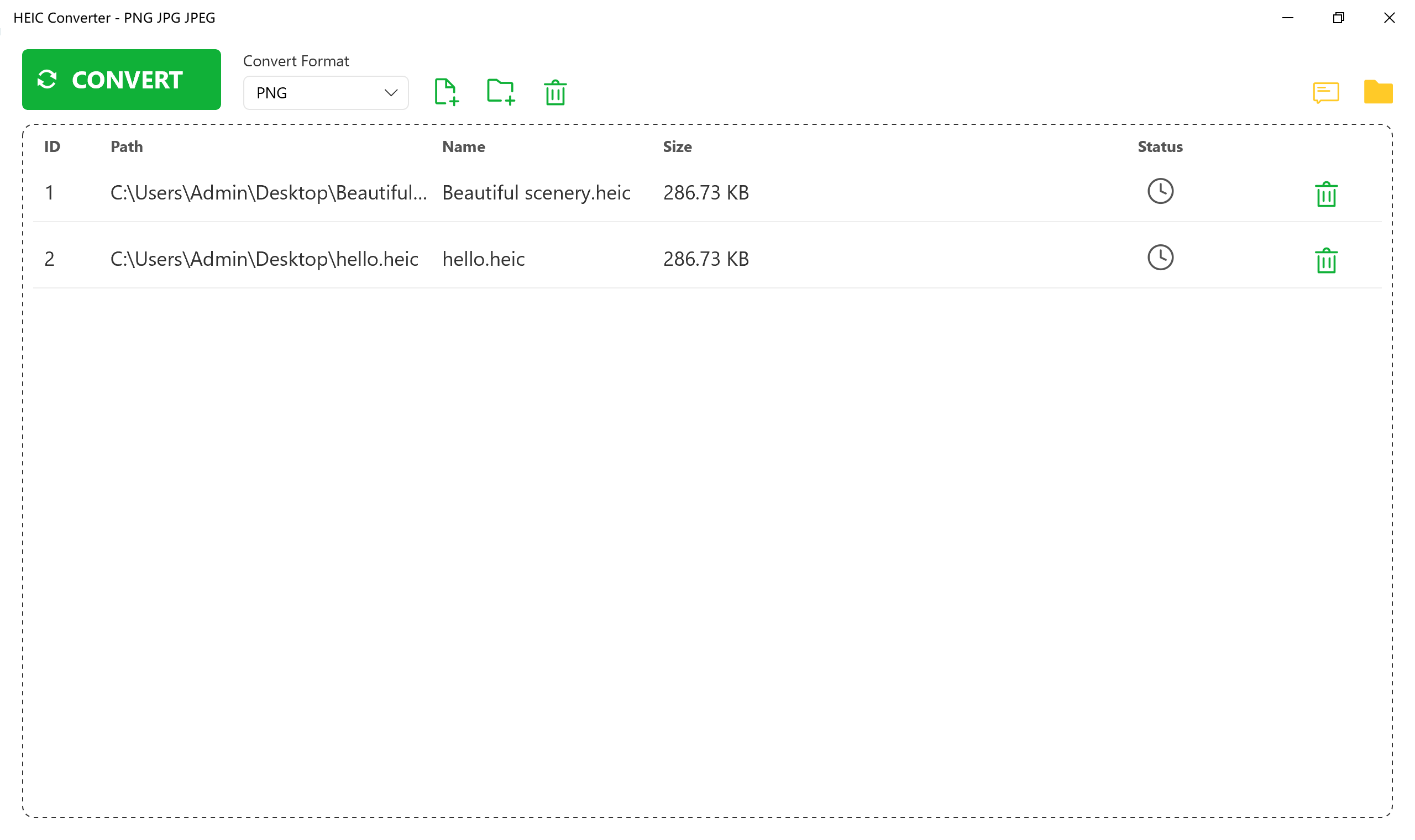Screen dimensions: 1415x840
Task: Delete hello.heic with its trash icon
Action: point(1325,261)
